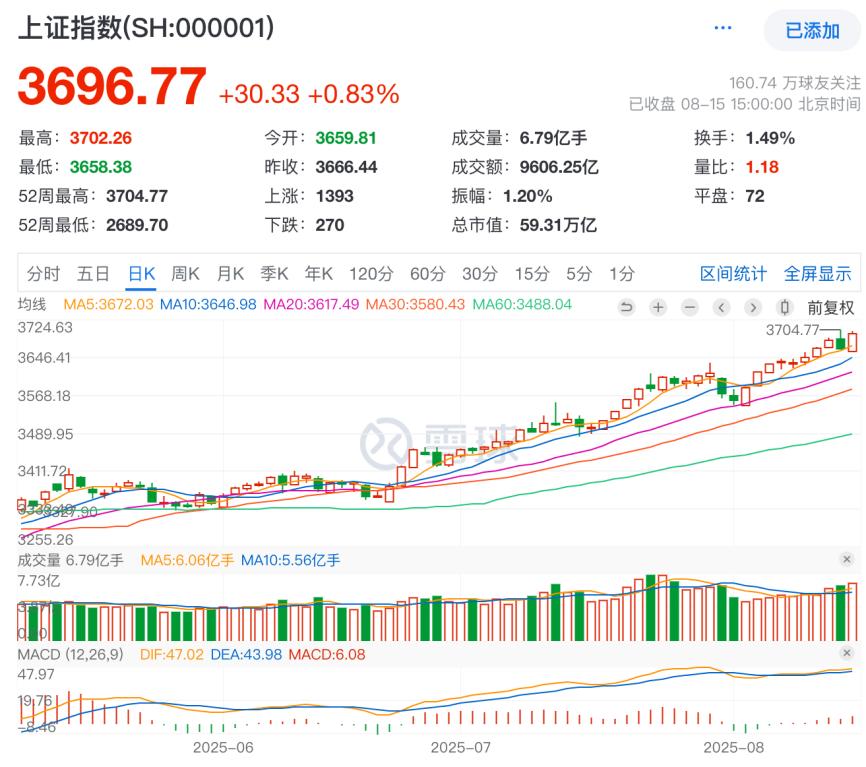Zoom out the chart with minus icon
Viewport: 866px width, 767px height.
(x=689, y=307)
